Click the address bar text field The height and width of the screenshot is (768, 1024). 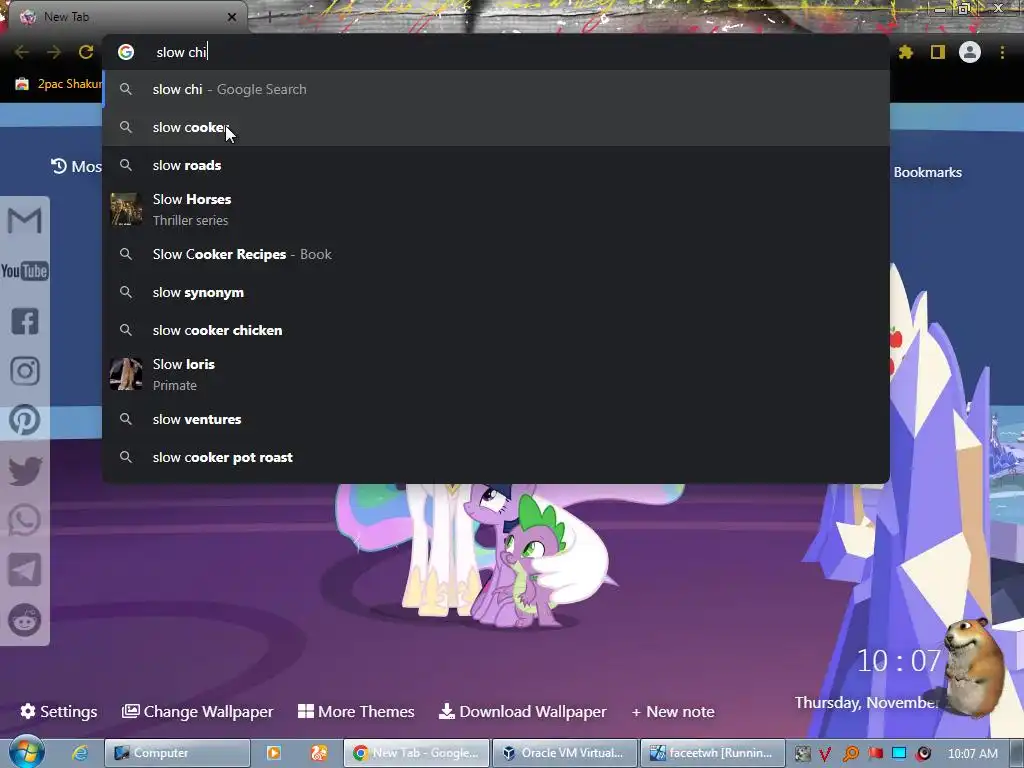click(496, 52)
